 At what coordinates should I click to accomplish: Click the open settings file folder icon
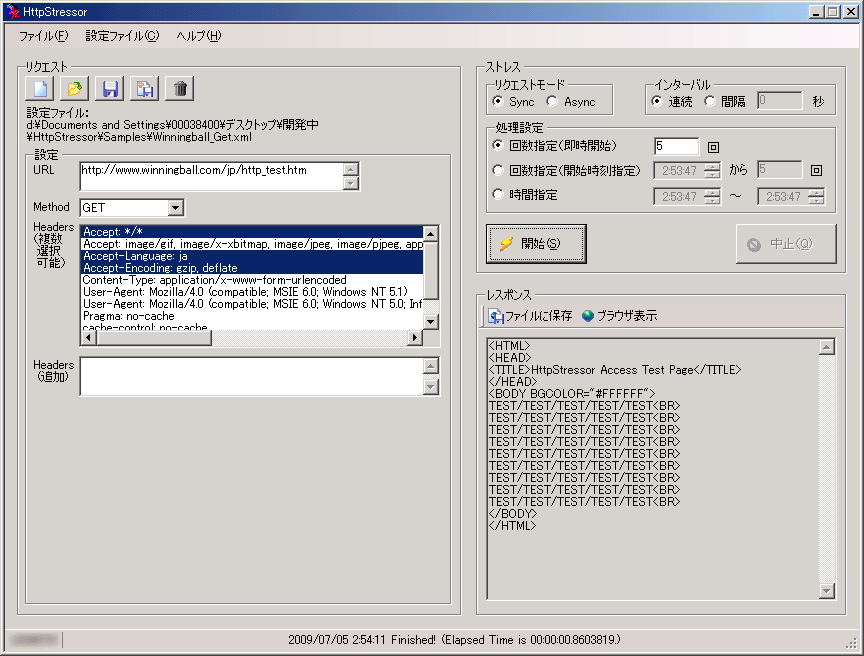tap(75, 89)
